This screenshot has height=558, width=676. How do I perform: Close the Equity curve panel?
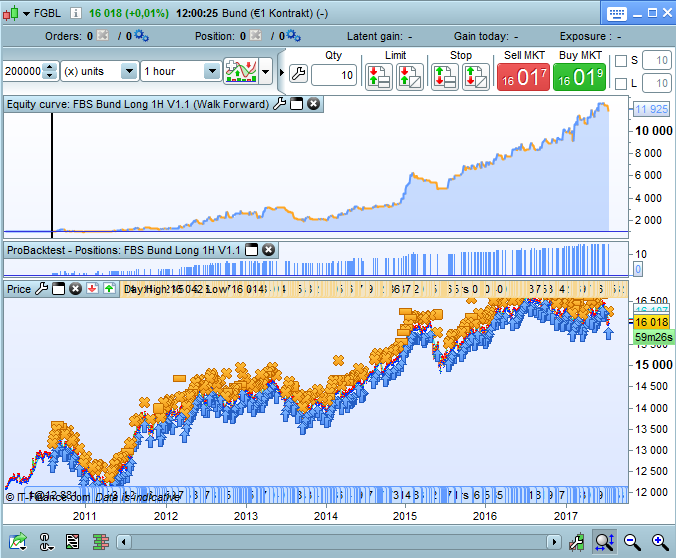(313, 104)
